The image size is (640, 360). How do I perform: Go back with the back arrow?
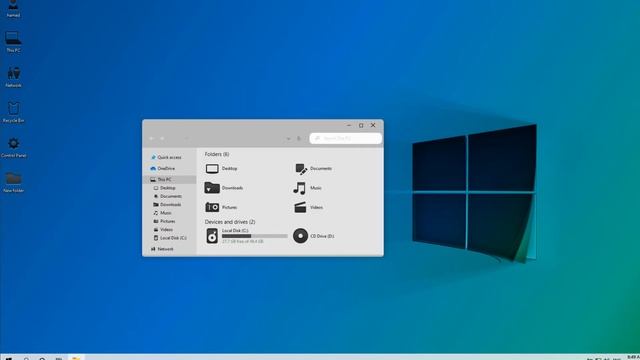[x=151, y=139]
